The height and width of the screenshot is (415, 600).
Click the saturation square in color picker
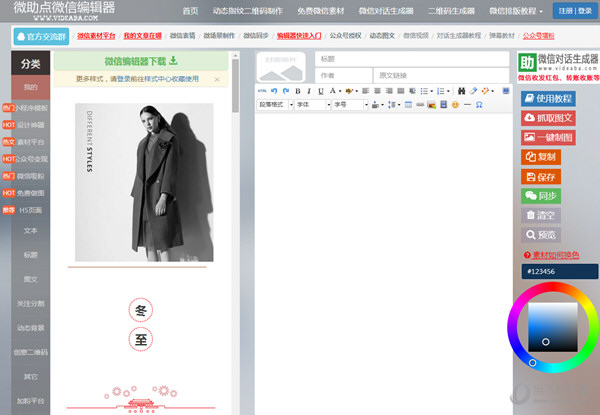point(553,327)
